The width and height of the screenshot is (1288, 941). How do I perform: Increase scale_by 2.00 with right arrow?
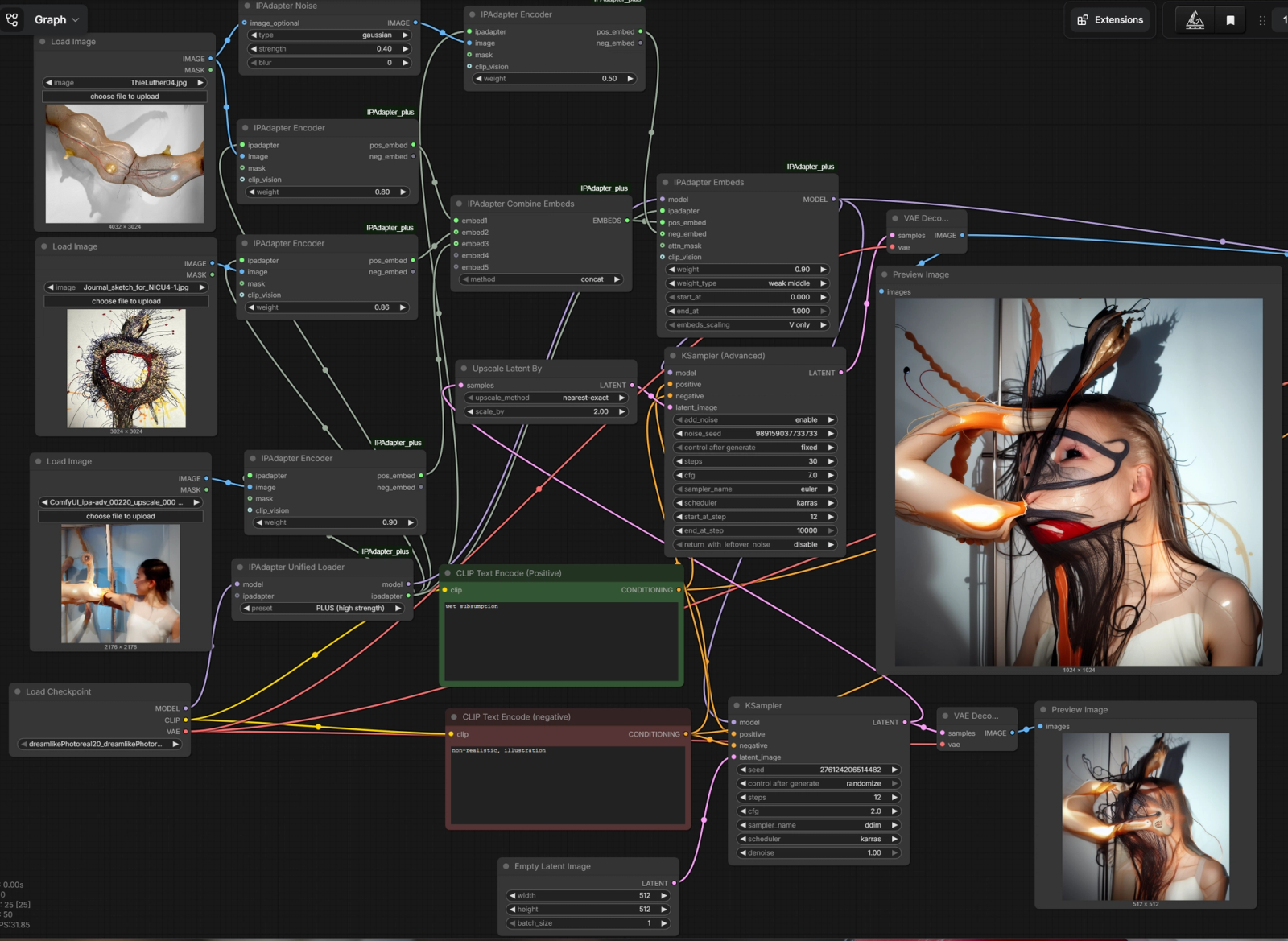coord(621,411)
